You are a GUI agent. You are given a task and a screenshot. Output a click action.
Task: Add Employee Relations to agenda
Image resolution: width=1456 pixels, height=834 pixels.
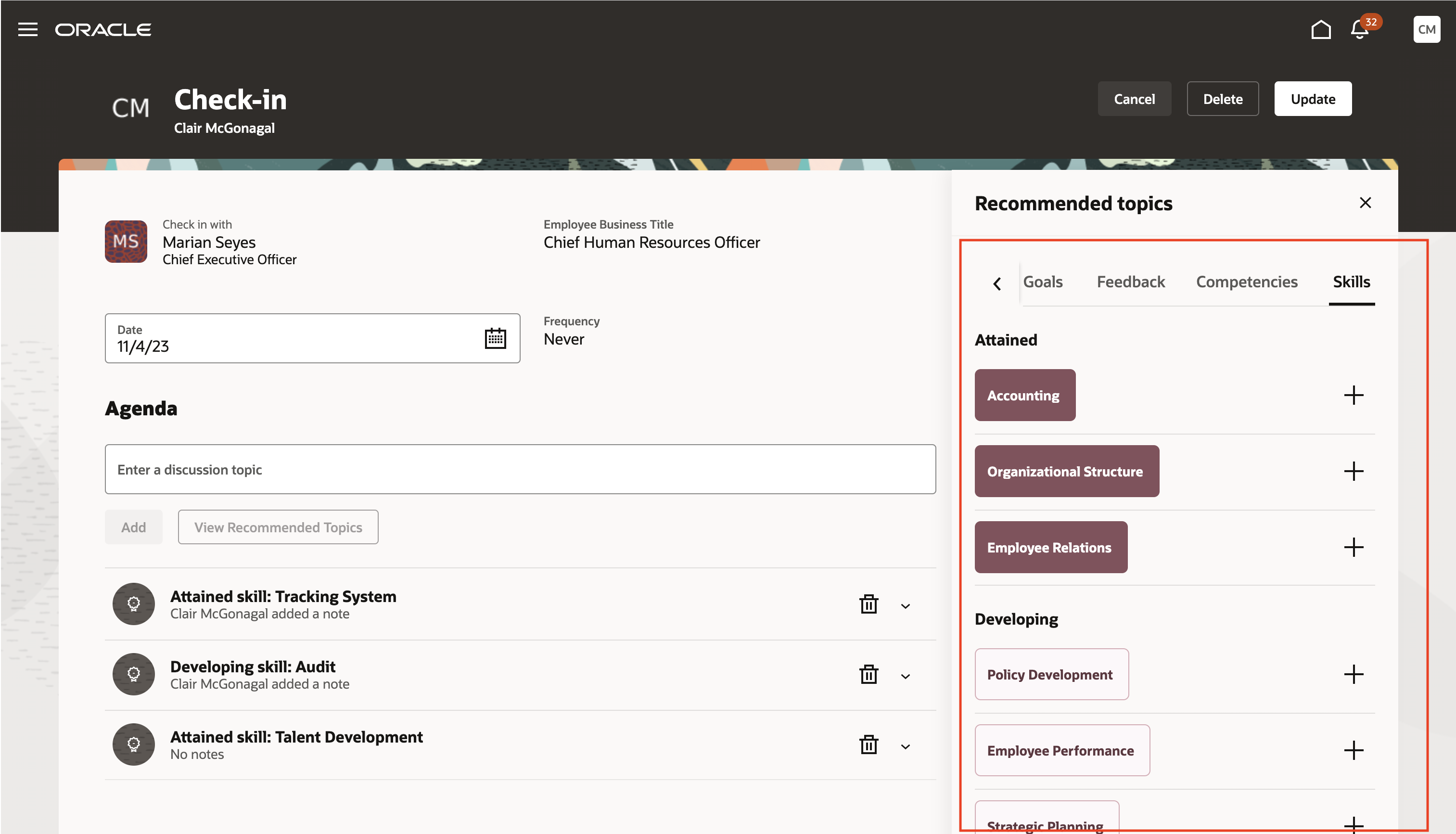(x=1354, y=548)
